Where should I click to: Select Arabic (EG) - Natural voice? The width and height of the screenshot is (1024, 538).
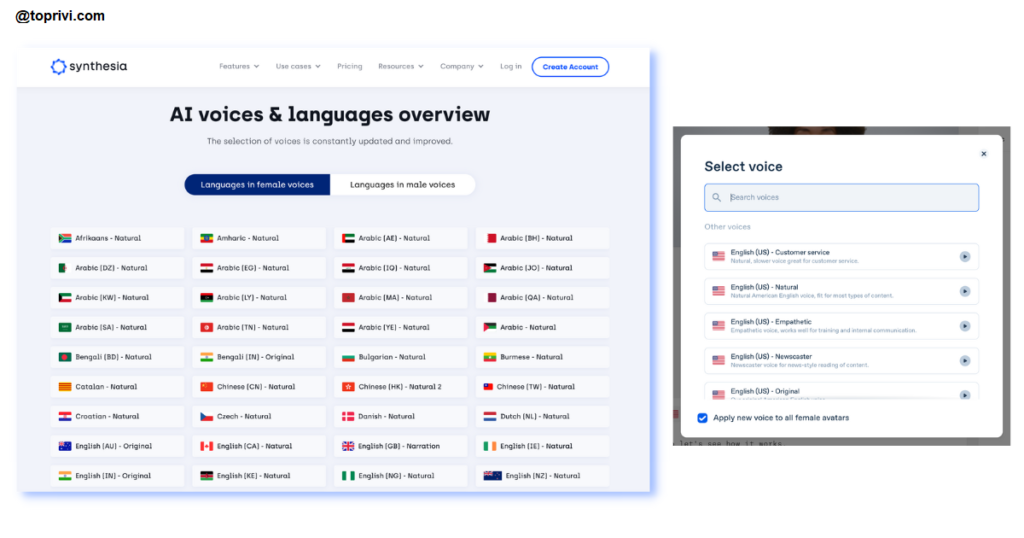[x=259, y=268]
